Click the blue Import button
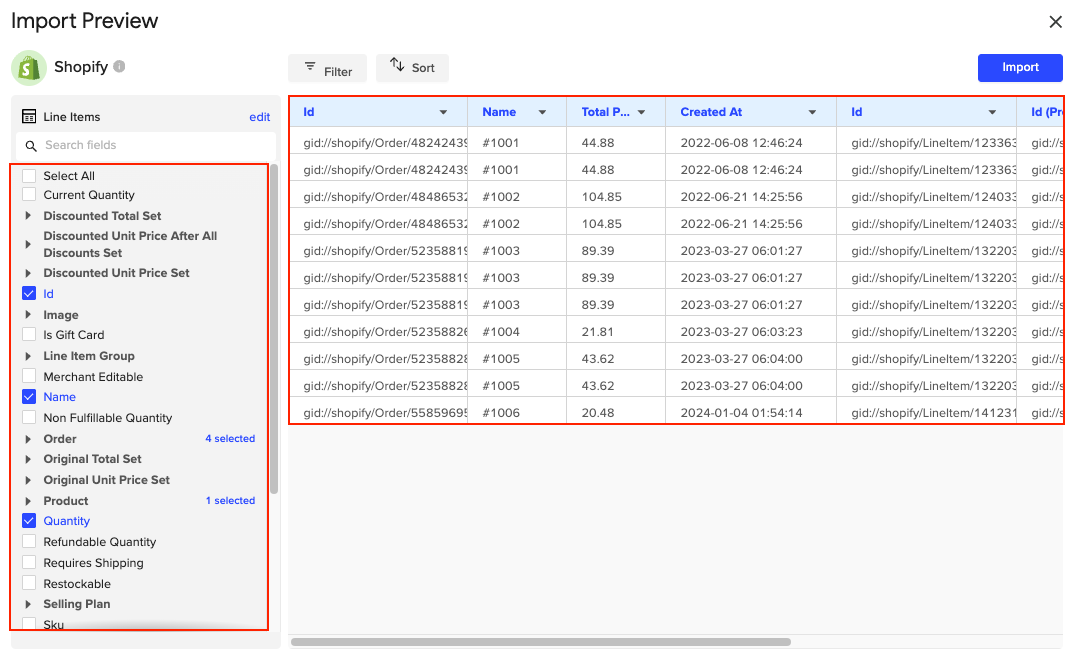This screenshot has height=653, width=1075. (x=1020, y=67)
